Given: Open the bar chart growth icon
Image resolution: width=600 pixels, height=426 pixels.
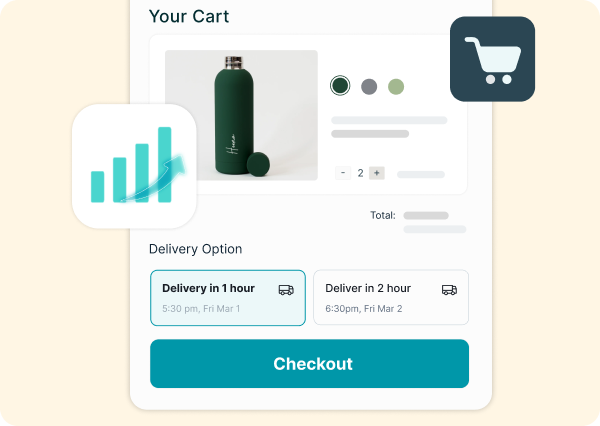Looking at the screenshot, I should coord(134,166).
